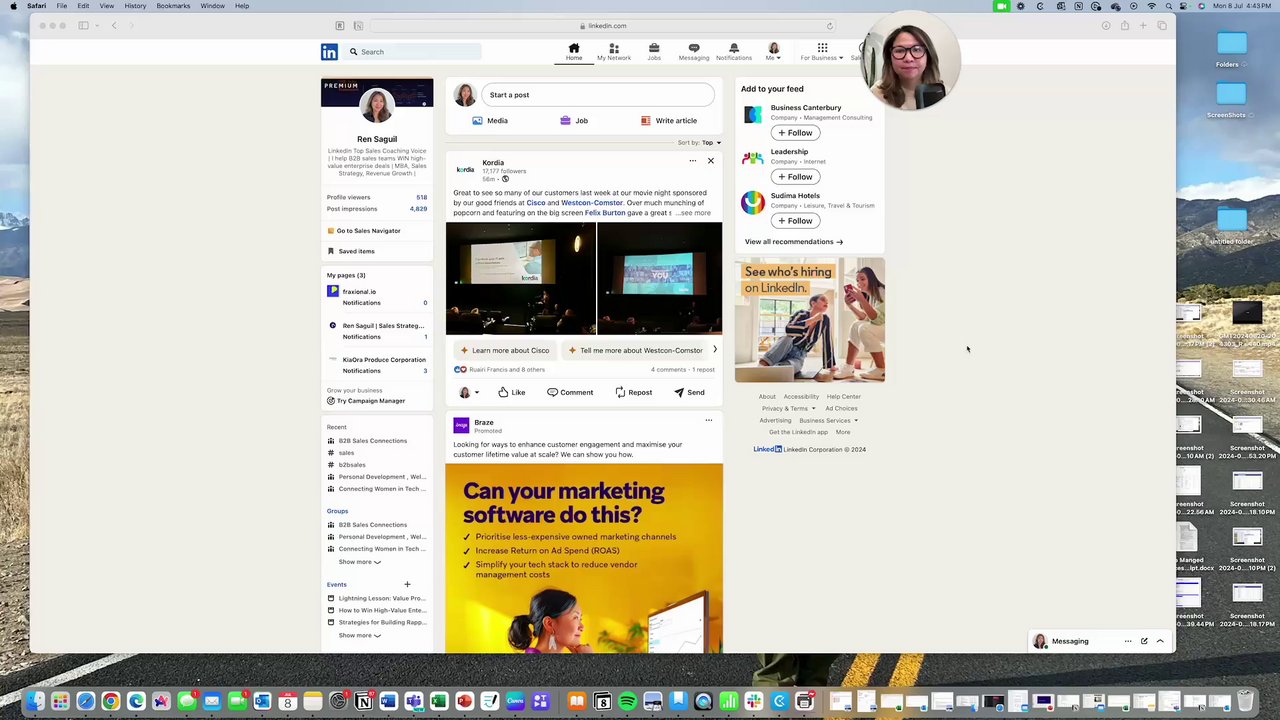Open Kordia post three-dot options
The height and width of the screenshot is (720, 1280).
[692, 161]
